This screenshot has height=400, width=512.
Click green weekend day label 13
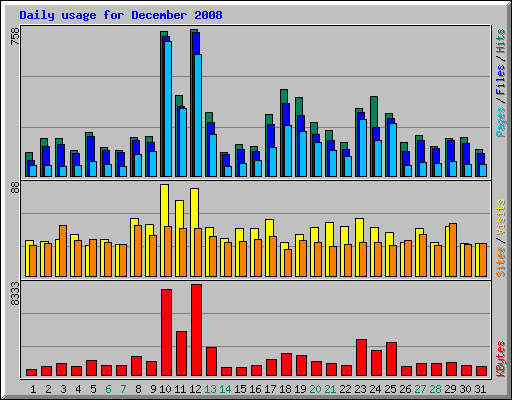pyautogui.click(x=210, y=389)
